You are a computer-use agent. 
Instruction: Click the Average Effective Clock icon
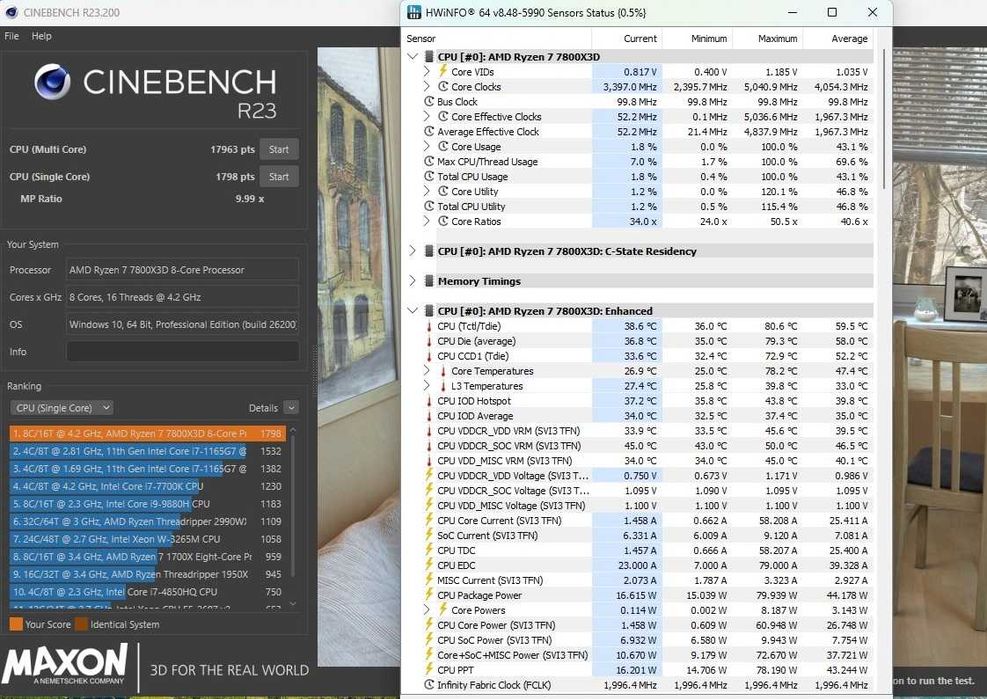tap(429, 132)
